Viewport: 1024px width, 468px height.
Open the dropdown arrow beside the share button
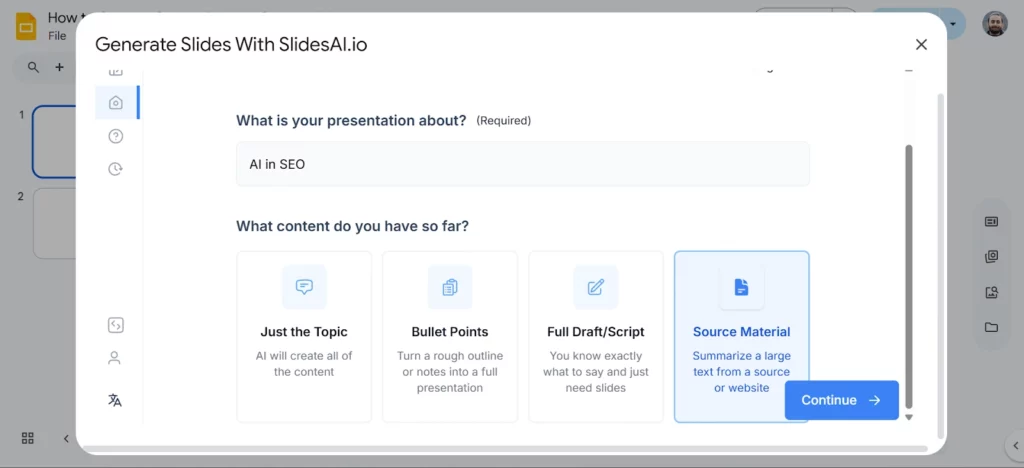click(953, 23)
